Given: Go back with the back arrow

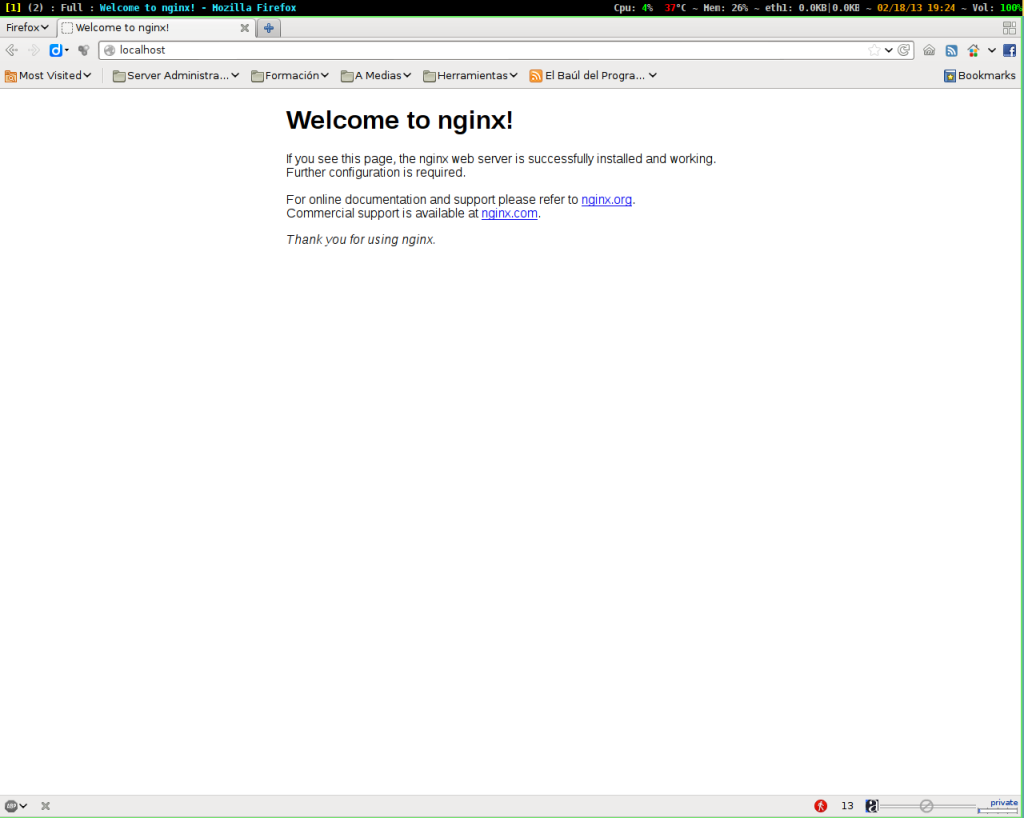Looking at the screenshot, I should pyautogui.click(x=12, y=50).
